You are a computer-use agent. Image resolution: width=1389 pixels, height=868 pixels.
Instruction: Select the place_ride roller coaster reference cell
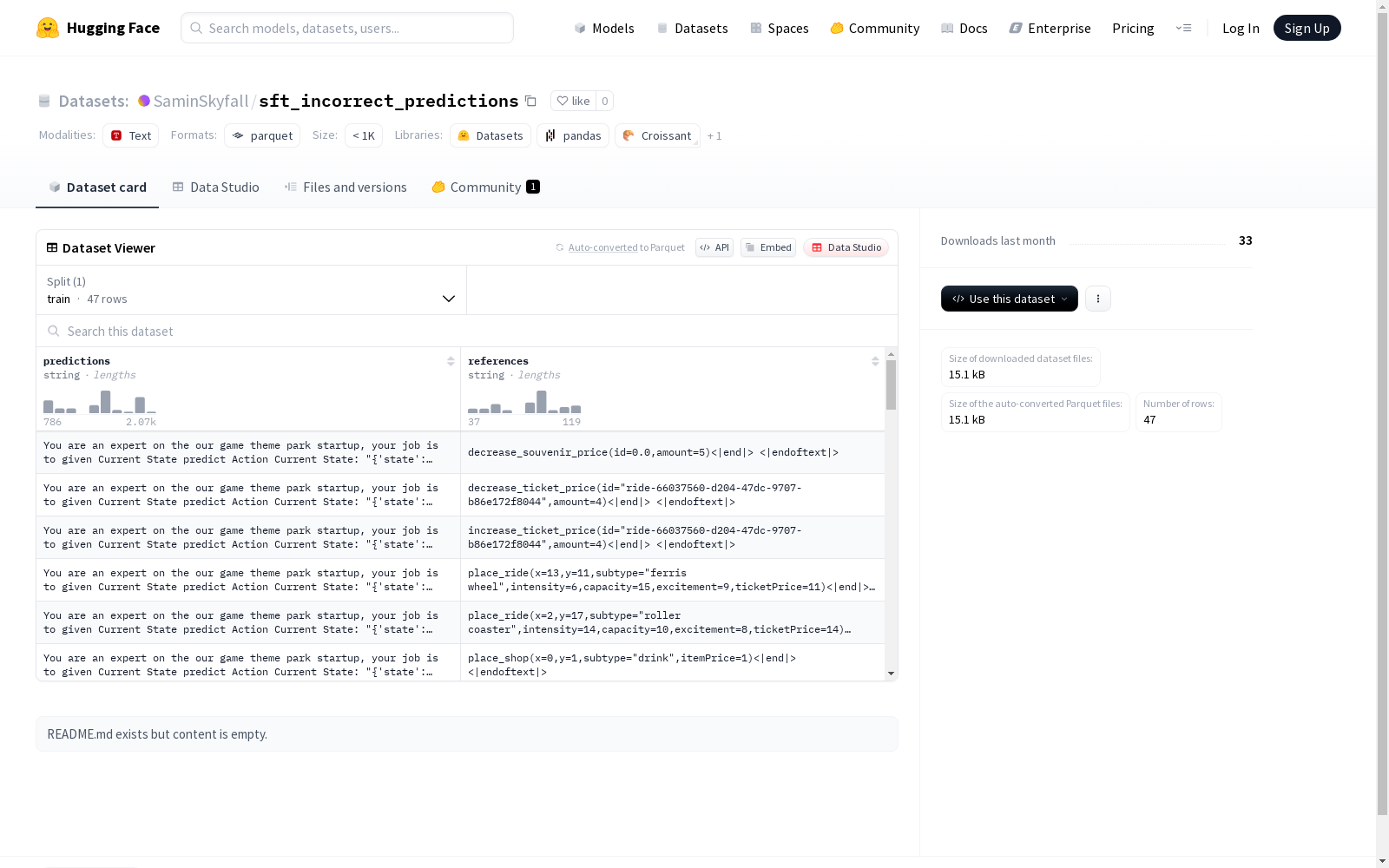pyautogui.click(x=673, y=622)
